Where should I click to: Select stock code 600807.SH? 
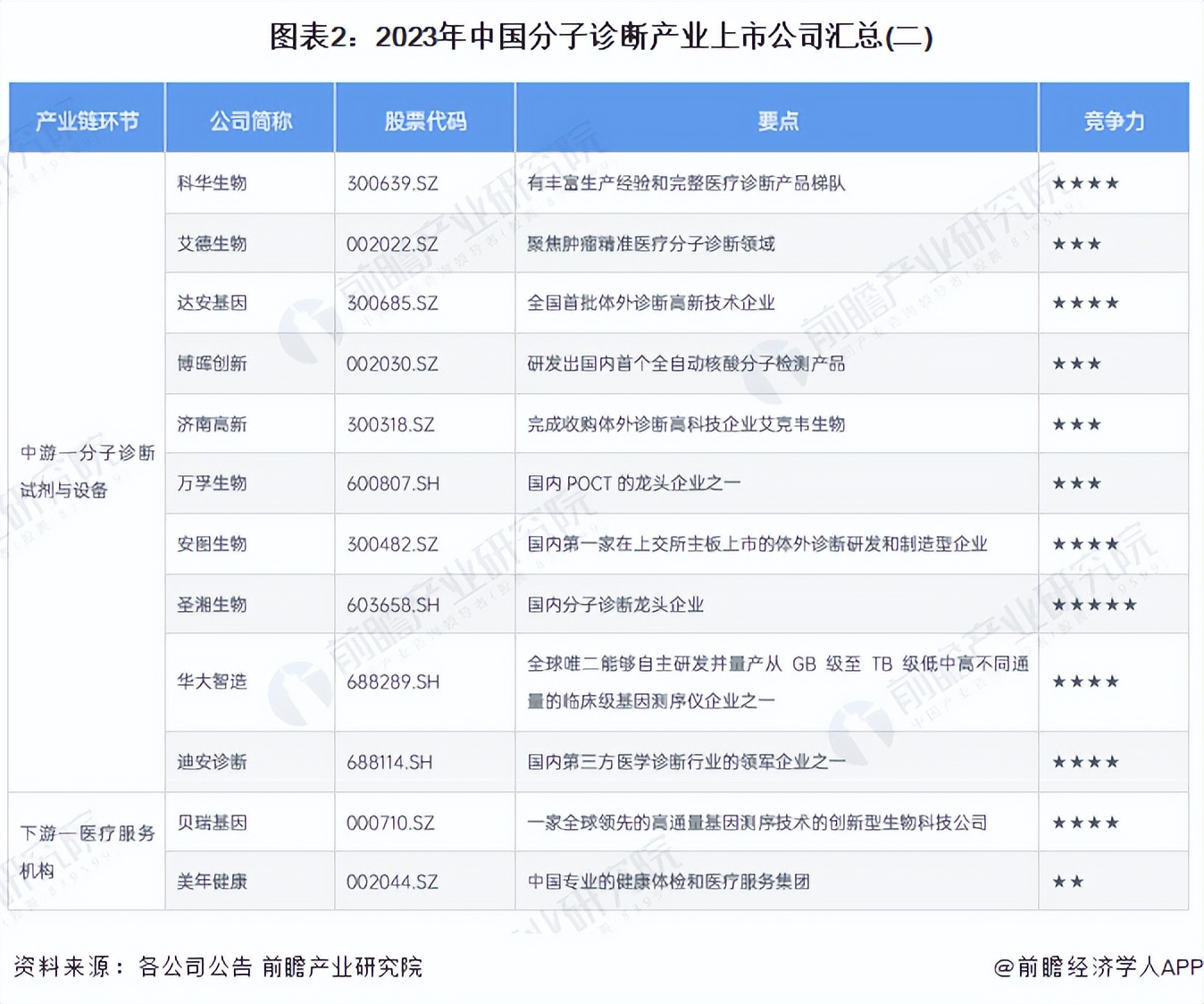(x=393, y=483)
